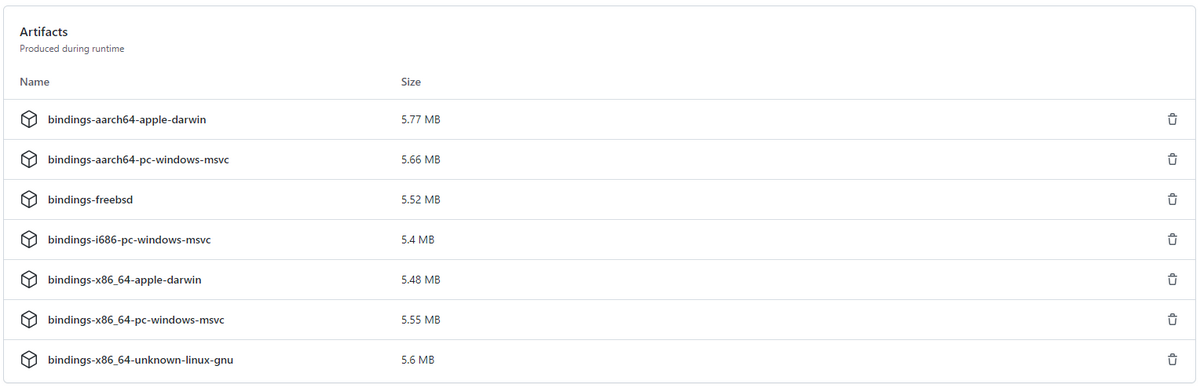Remove the bindings-i686-pc-windows-msvc artifact

click(1172, 240)
